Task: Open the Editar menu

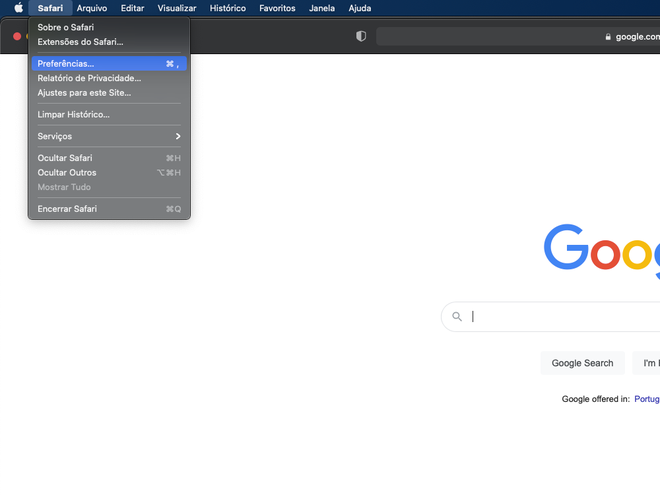Action: click(132, 8)
